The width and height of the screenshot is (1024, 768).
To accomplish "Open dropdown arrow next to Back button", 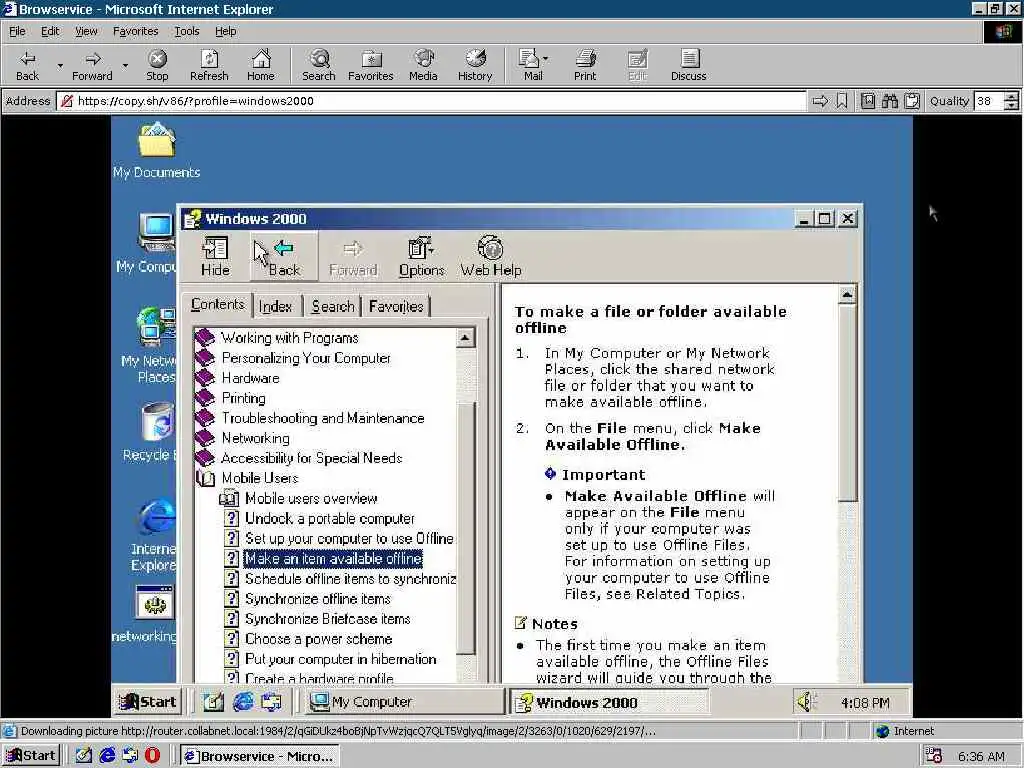I will pyautogui.click(x=60, y=65).
